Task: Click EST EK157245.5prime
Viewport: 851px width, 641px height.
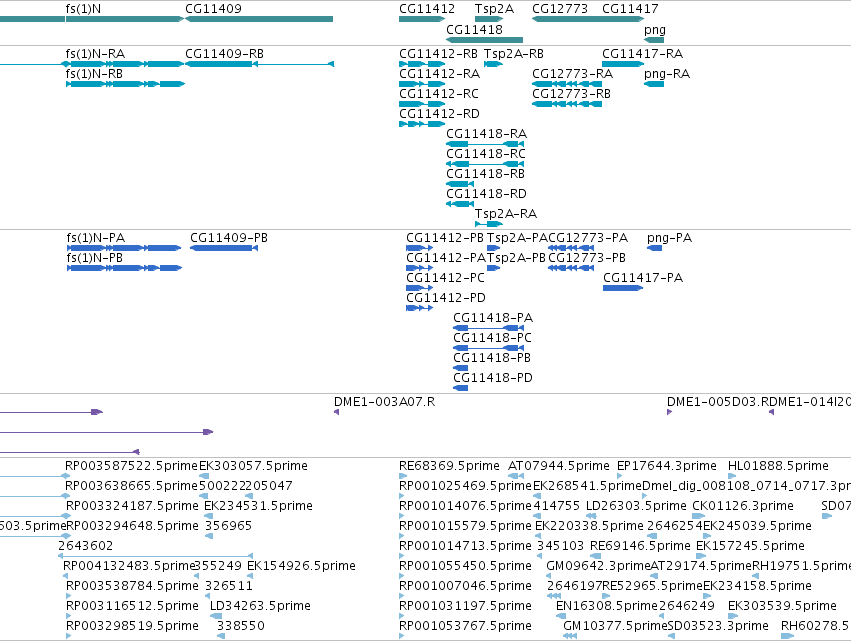Action: [701, 556]
